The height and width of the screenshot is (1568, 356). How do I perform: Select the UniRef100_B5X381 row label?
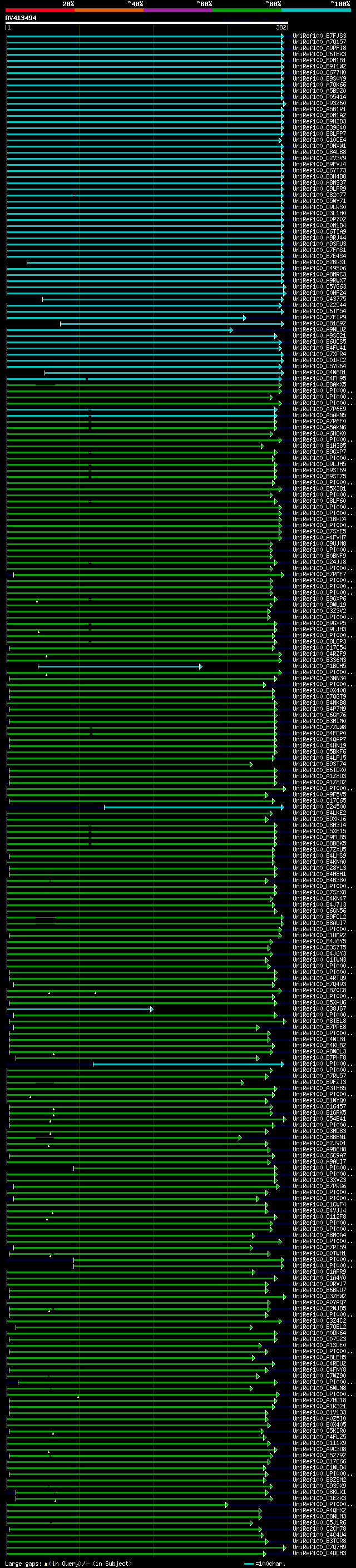[319, 489]
